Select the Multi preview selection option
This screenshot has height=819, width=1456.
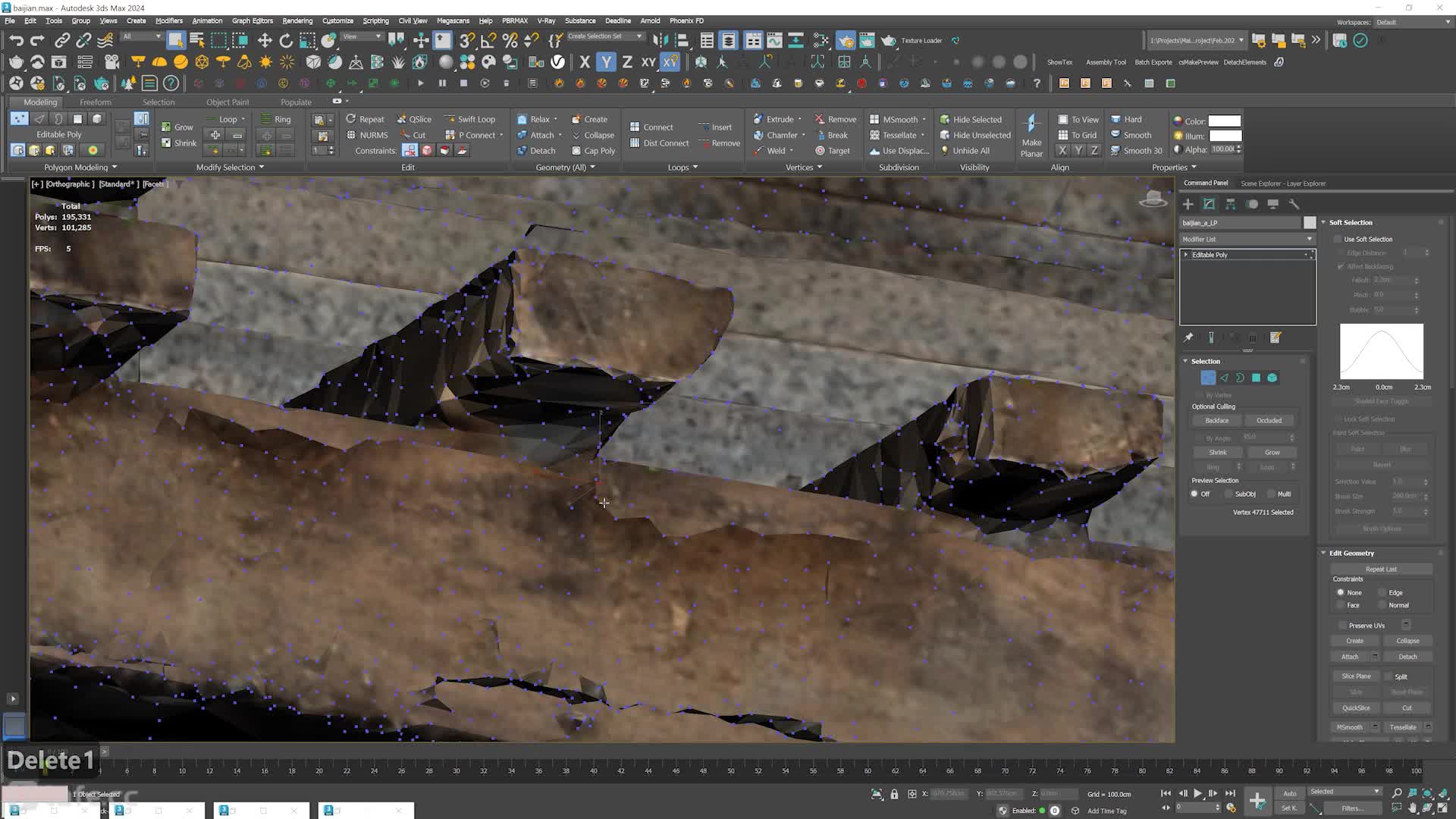[1272, 494]
